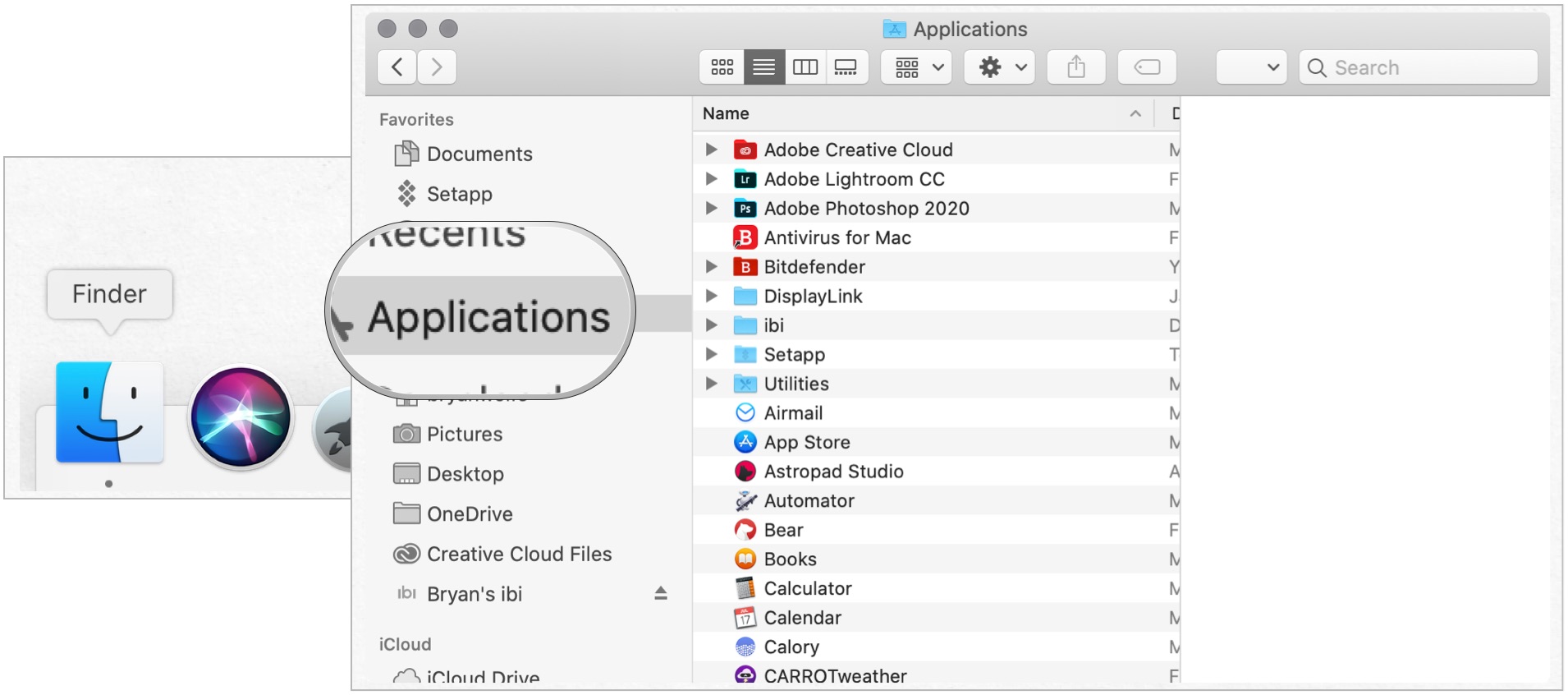Select the Books app icon
The width and height of the screenshot is (1568, 695).
(745, 559)
